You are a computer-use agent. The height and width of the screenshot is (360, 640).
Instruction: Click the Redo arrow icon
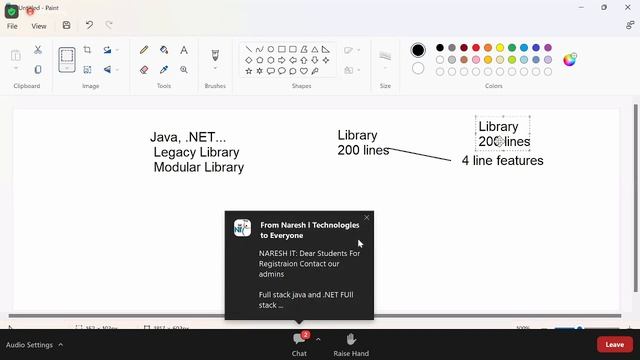109,25
